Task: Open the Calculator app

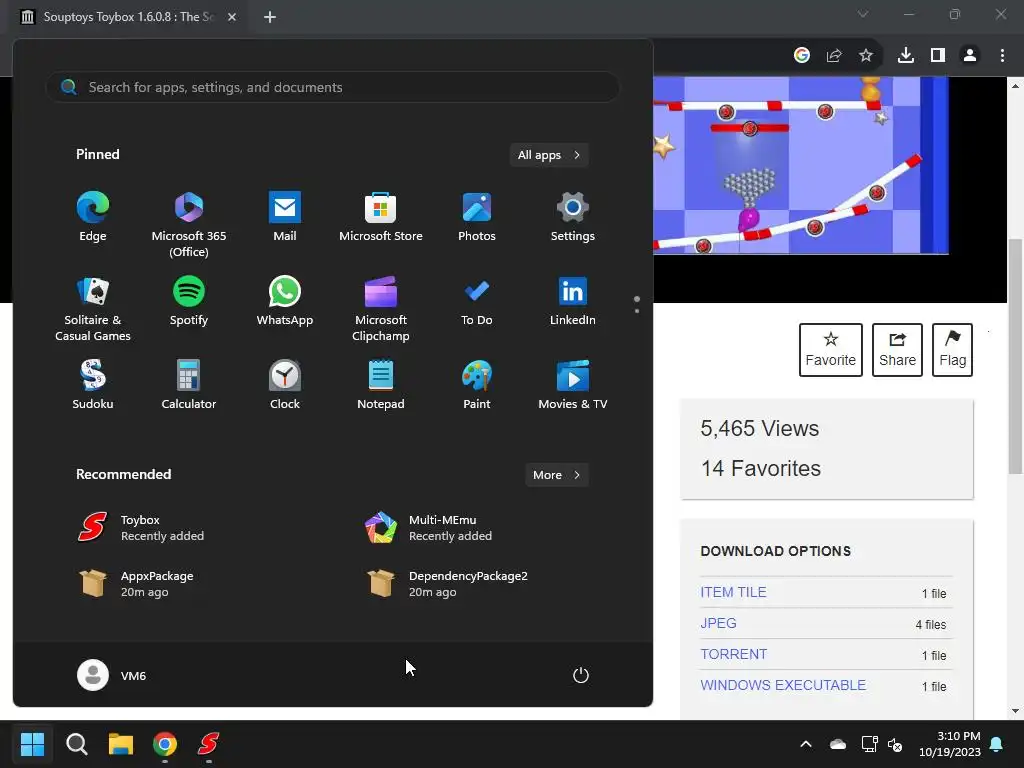Action: pos(189,385)
